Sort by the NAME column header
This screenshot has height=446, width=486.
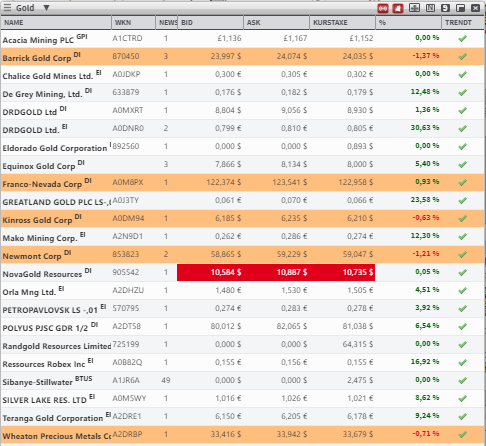point(56,23)
